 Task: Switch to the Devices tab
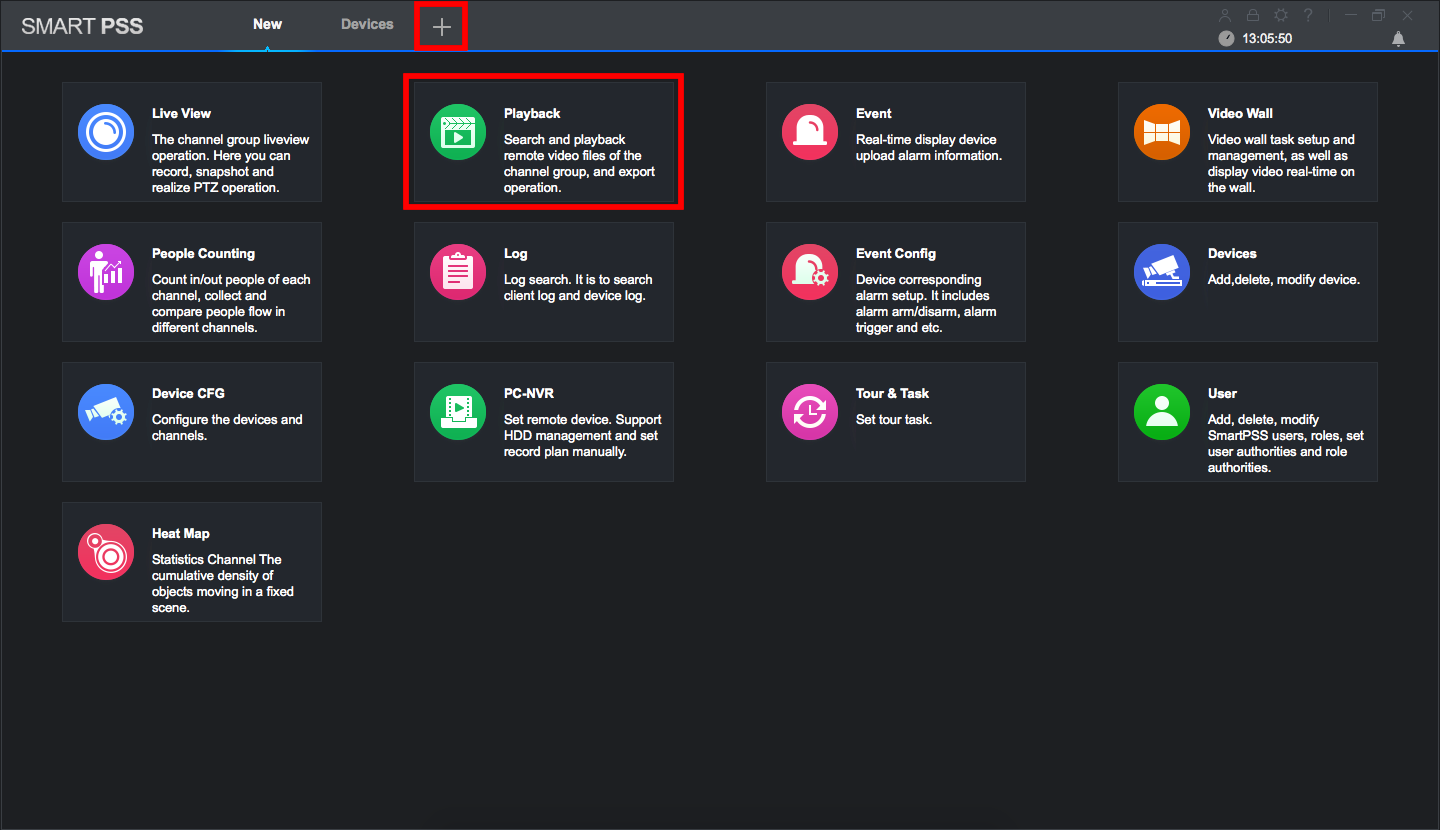coord(367,24)
